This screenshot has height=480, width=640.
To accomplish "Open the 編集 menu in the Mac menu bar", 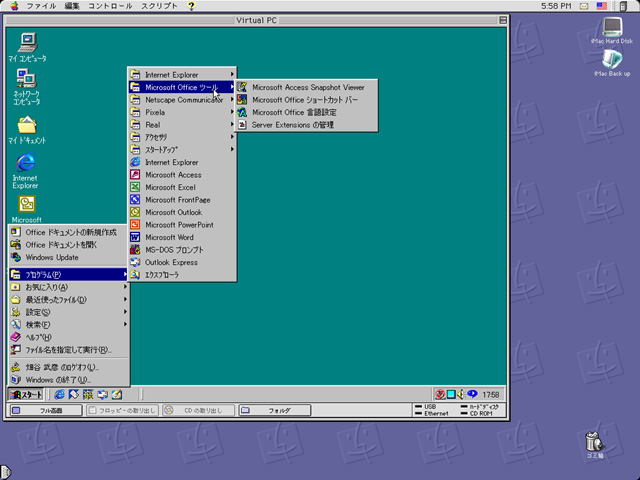I will (x=72, y=6).
